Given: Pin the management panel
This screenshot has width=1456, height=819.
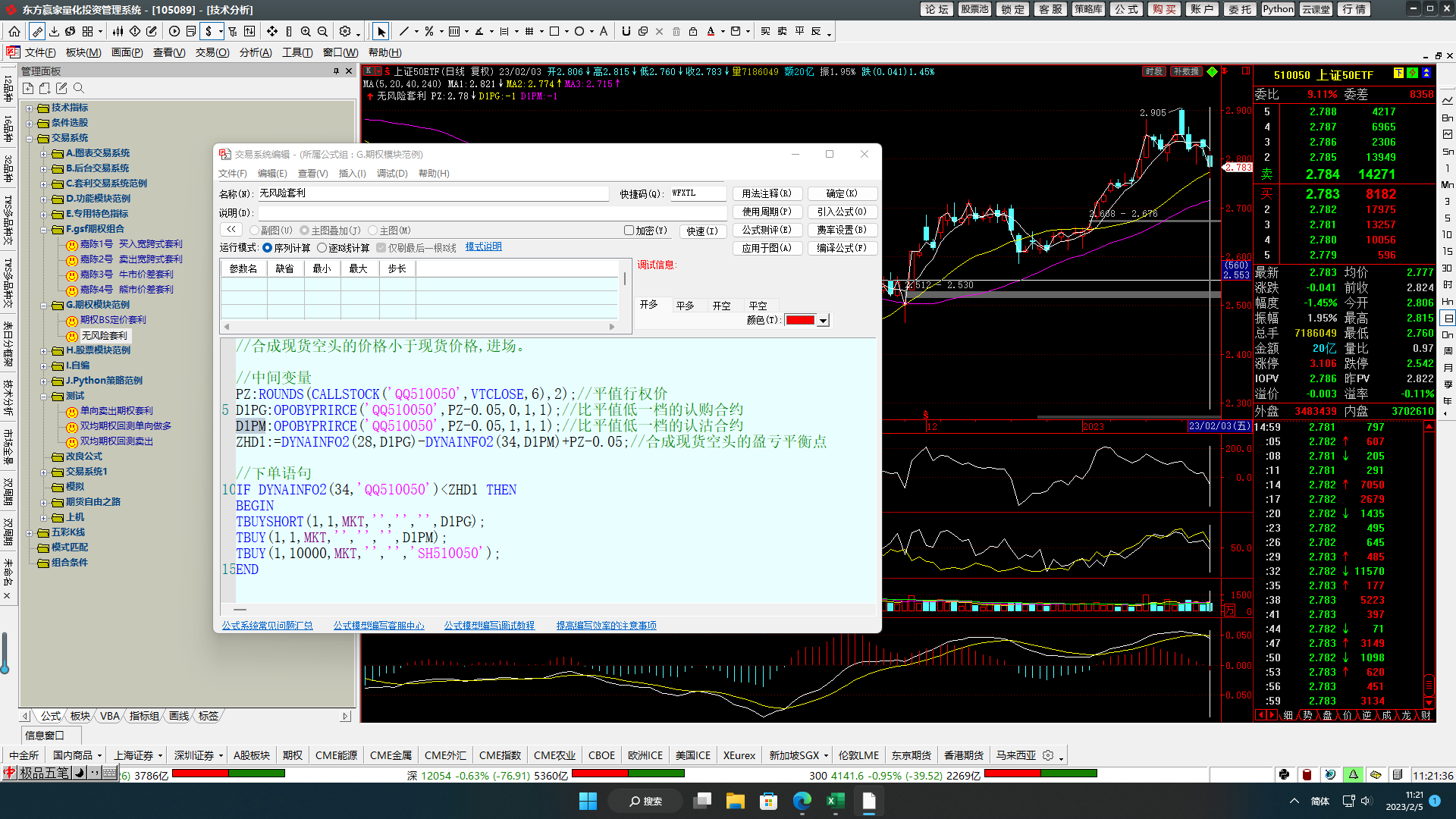Looking at the screenshot, I should pyautogui.click(x=336, y=71).
